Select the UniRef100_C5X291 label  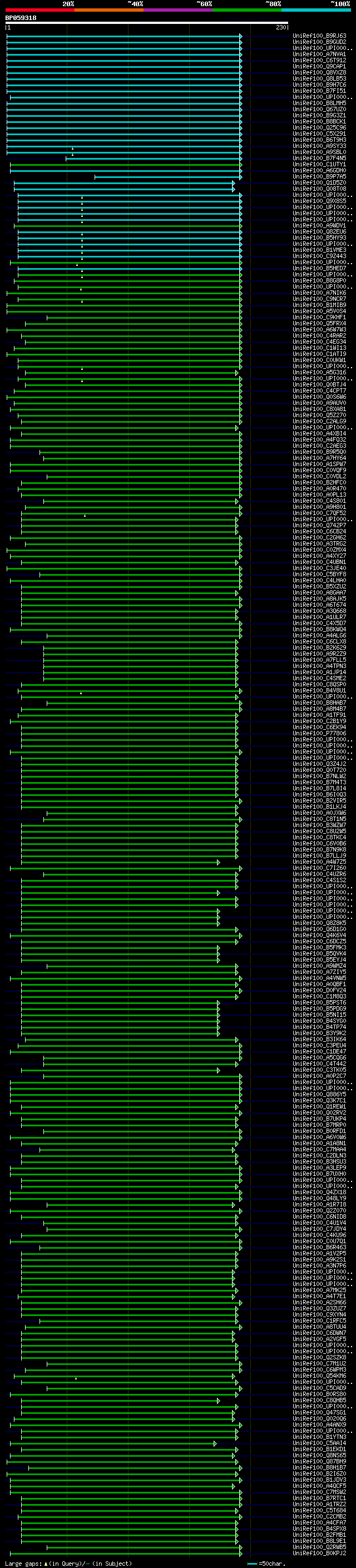[319, 134]
